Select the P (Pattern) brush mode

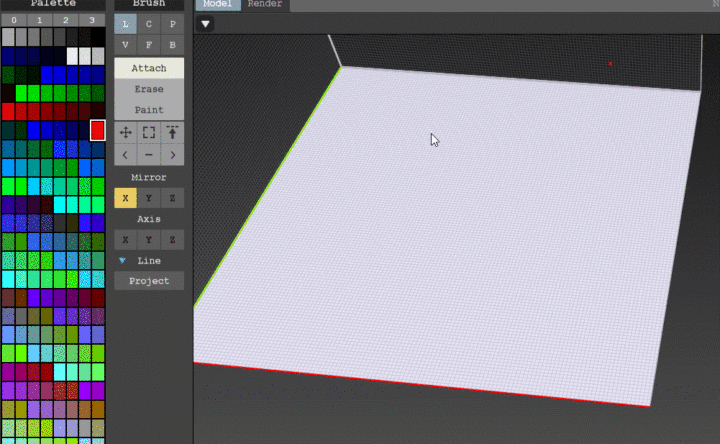tap(173, 24)
